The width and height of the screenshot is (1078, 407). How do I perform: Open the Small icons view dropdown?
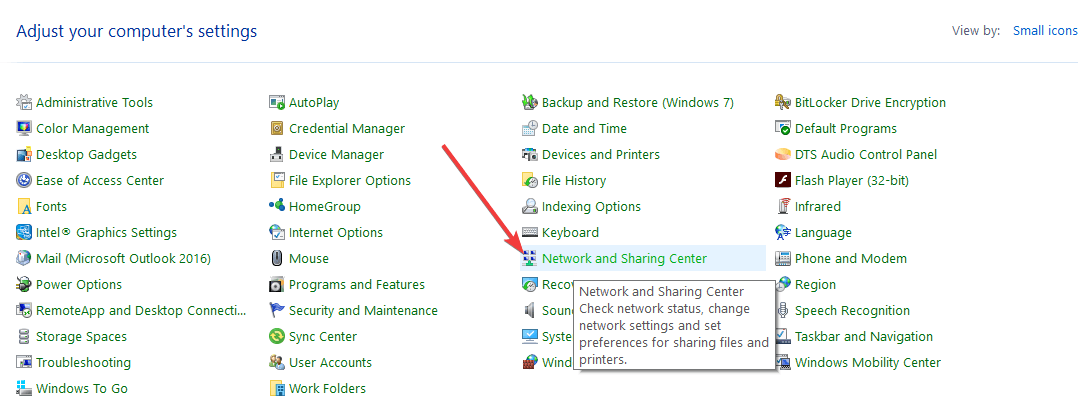(1045, 31)
